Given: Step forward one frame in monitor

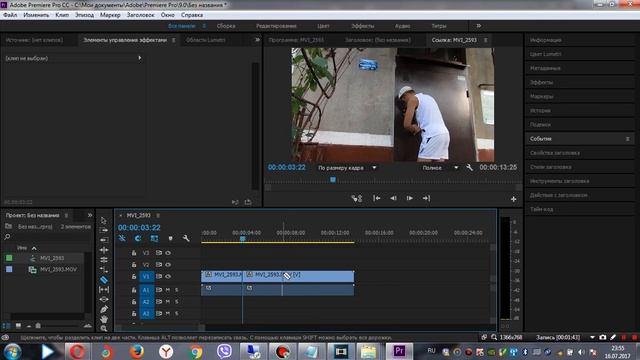Looking at the screenshot, I should click(x=409, y=198).
